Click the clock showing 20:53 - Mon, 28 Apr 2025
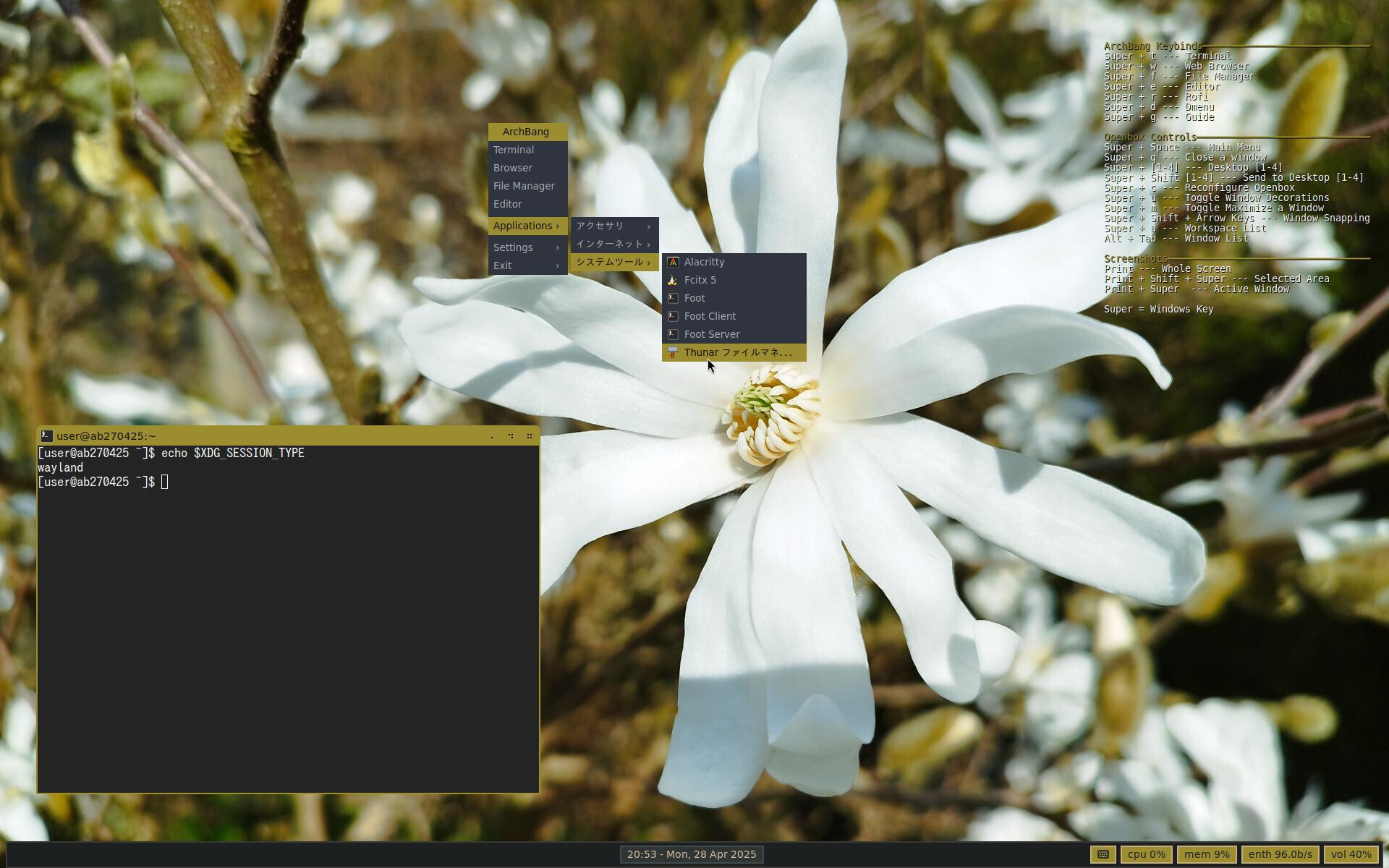Viewport: 1389px width, 868px height. point(692,854)
